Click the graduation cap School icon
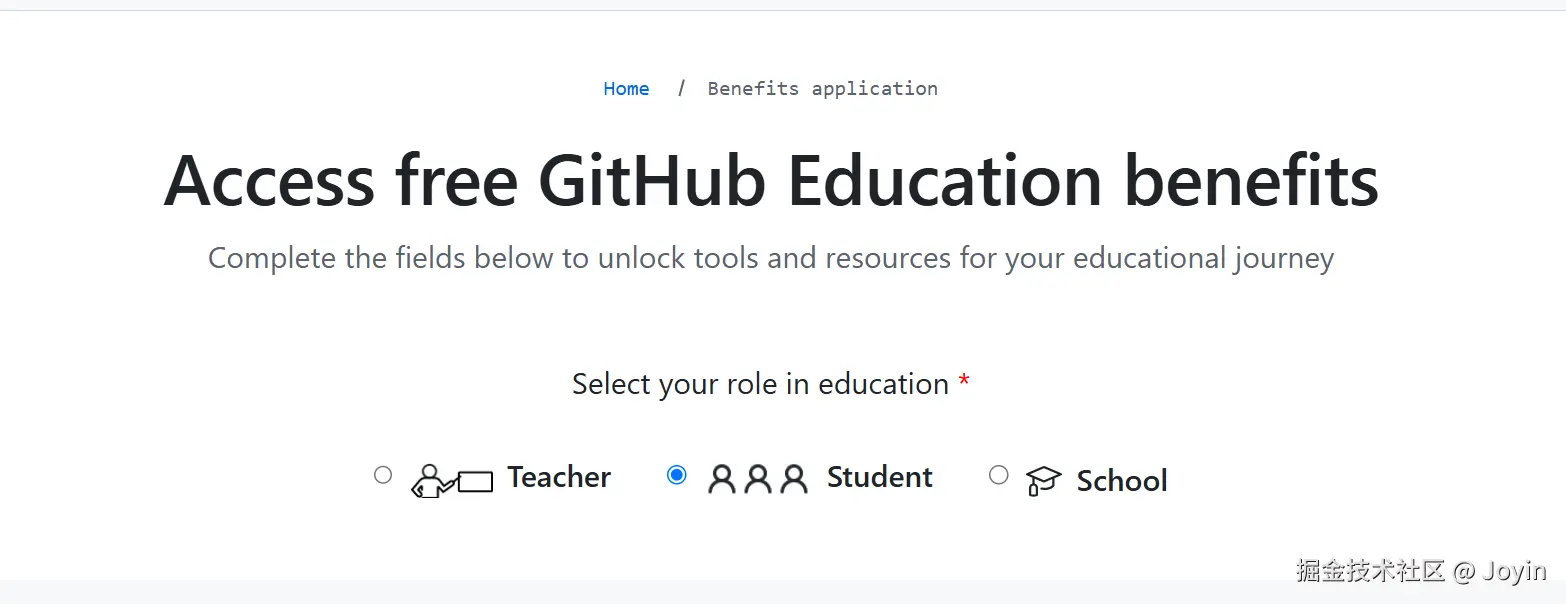Image resolution: width=1566 pixels, height=604 pixels. tap(1043, 481)
